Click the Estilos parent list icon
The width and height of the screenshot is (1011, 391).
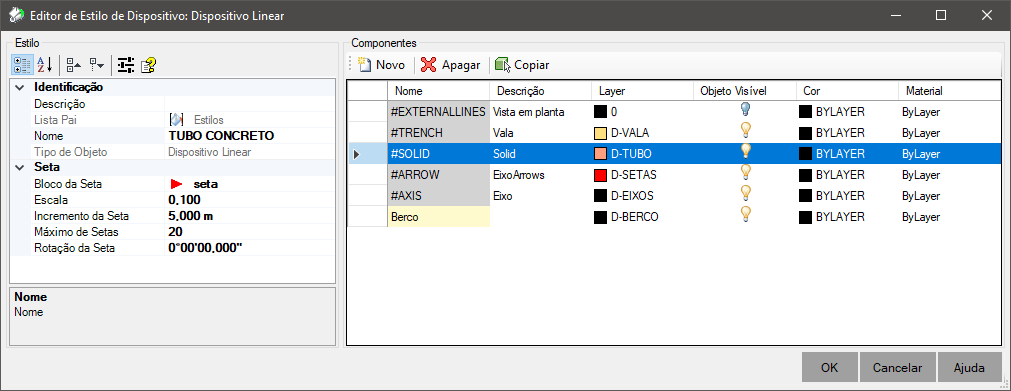pyautogui.click(x=176, y=119)
